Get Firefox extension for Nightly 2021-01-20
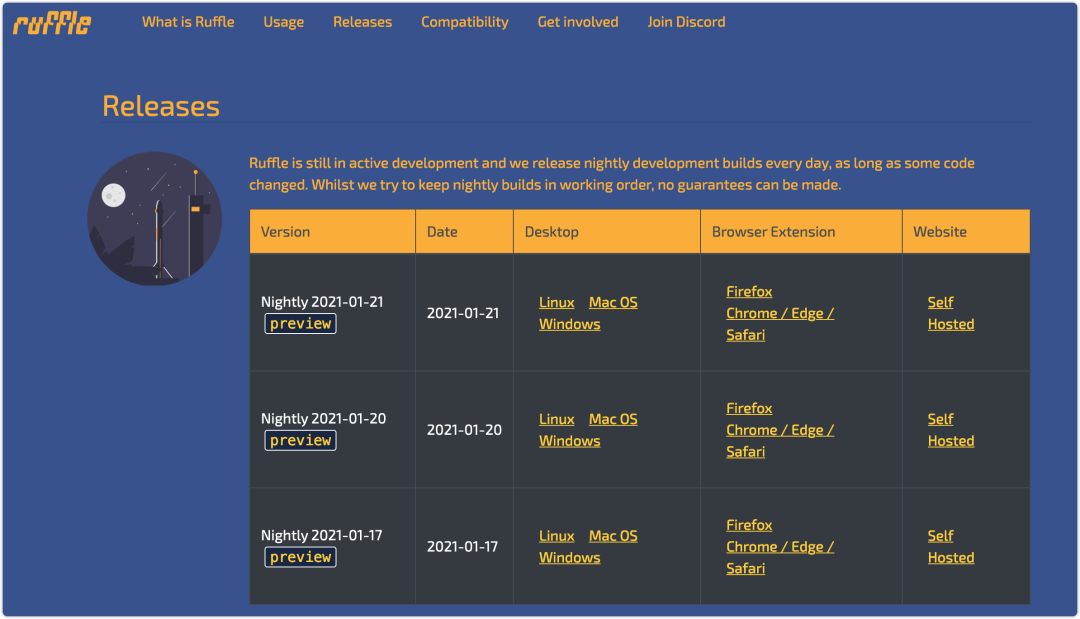Screen dimensions: 1080x619 [749, 408]
